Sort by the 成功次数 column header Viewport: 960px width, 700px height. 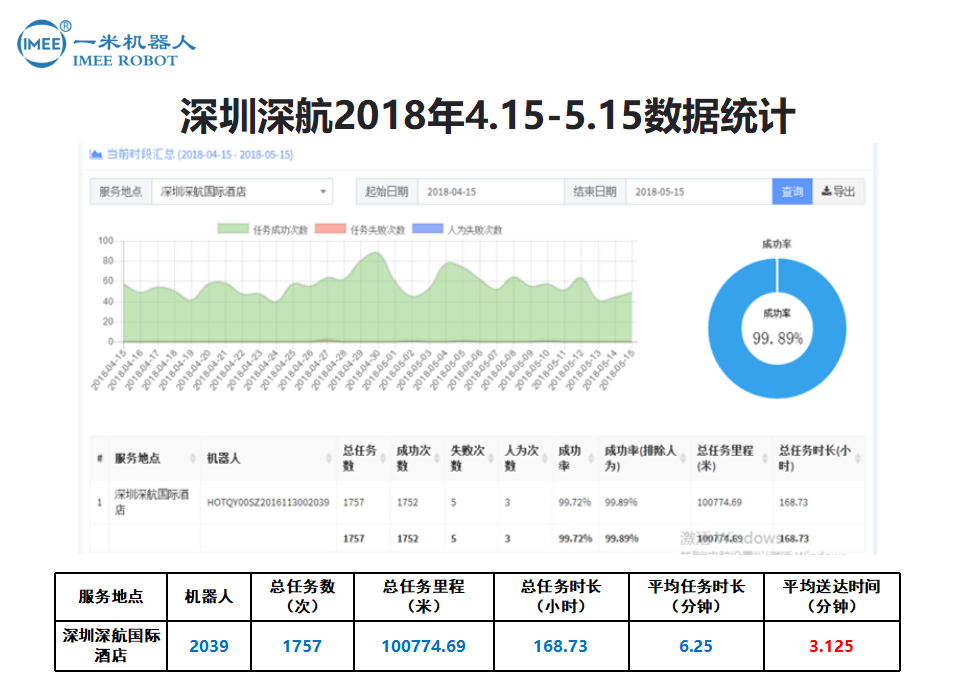tap(418, 458)
